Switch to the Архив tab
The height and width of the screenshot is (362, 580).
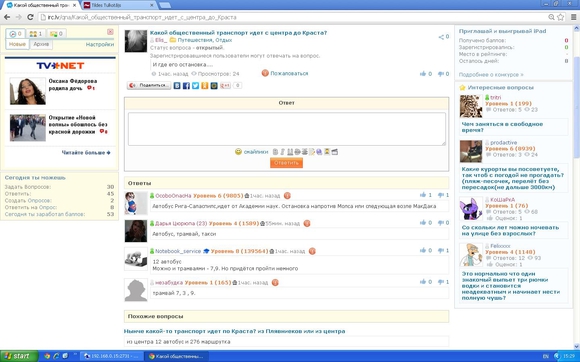[41, 44]
